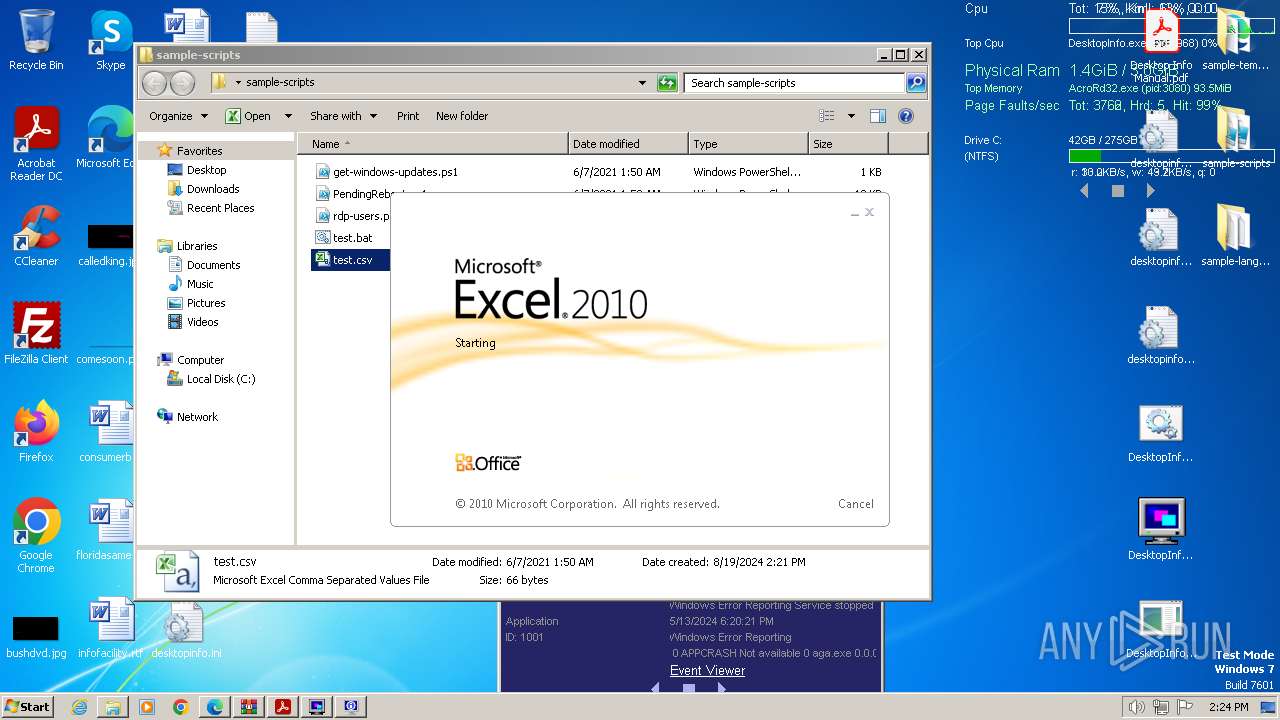This screenshot has width=1280, height=720.
Task: Sort by Name column header
Action: pos(432,144)
